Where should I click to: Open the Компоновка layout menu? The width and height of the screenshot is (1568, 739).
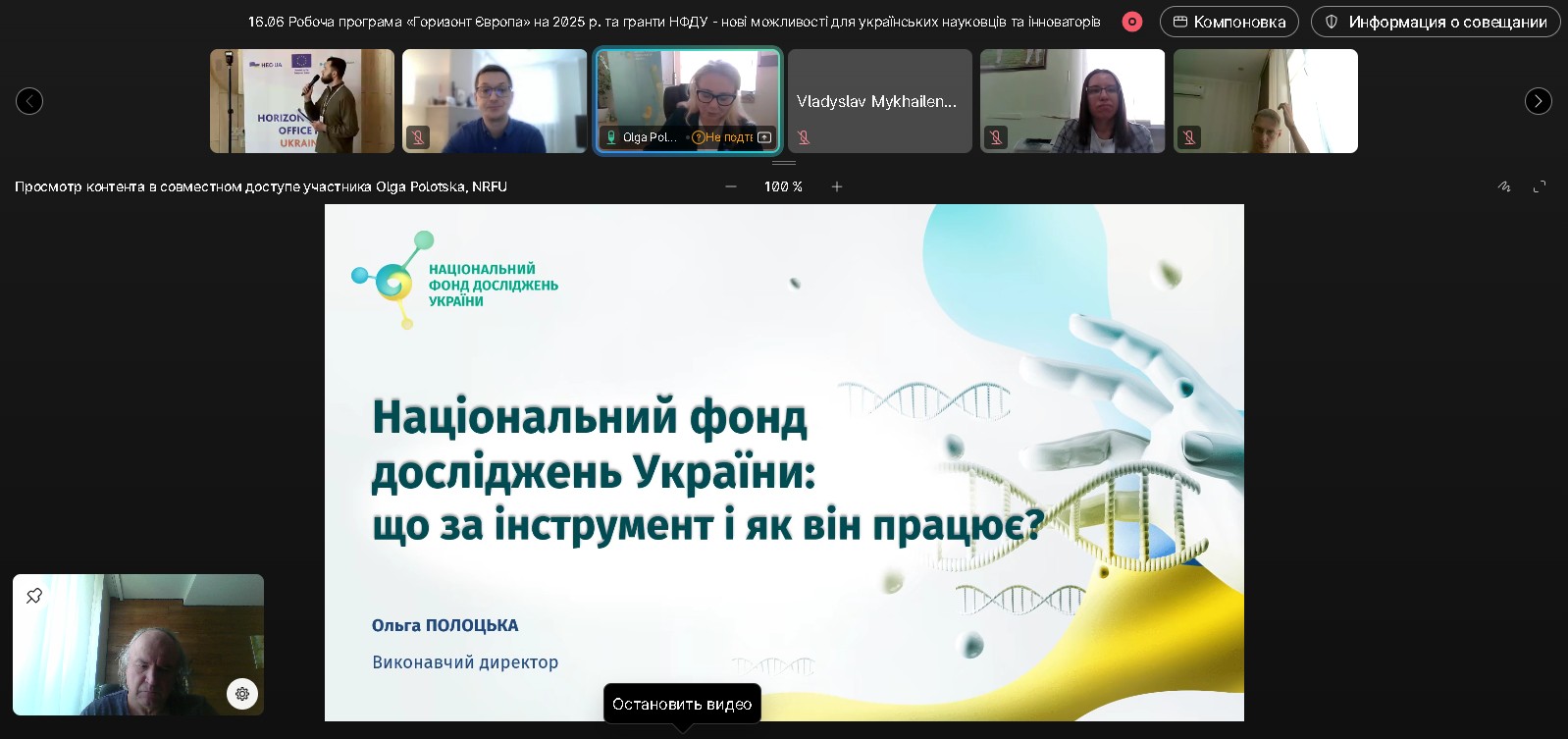coord(1229,22)
